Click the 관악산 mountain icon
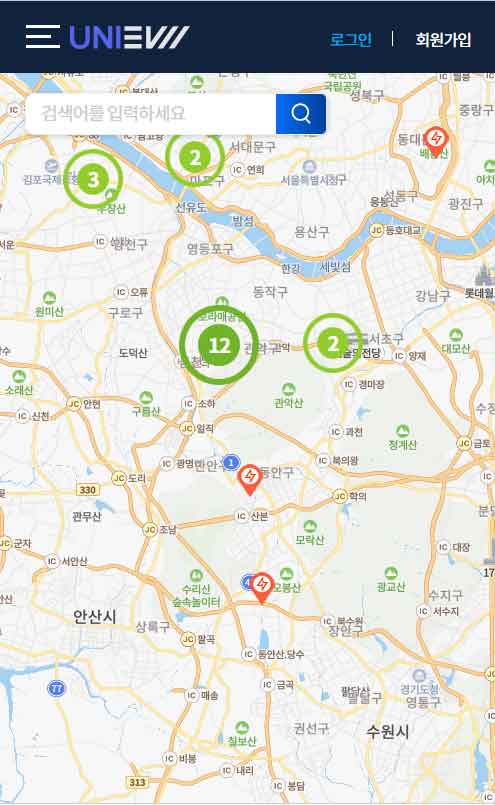This screenshot has width=495, height=805. tap(289, 389)
